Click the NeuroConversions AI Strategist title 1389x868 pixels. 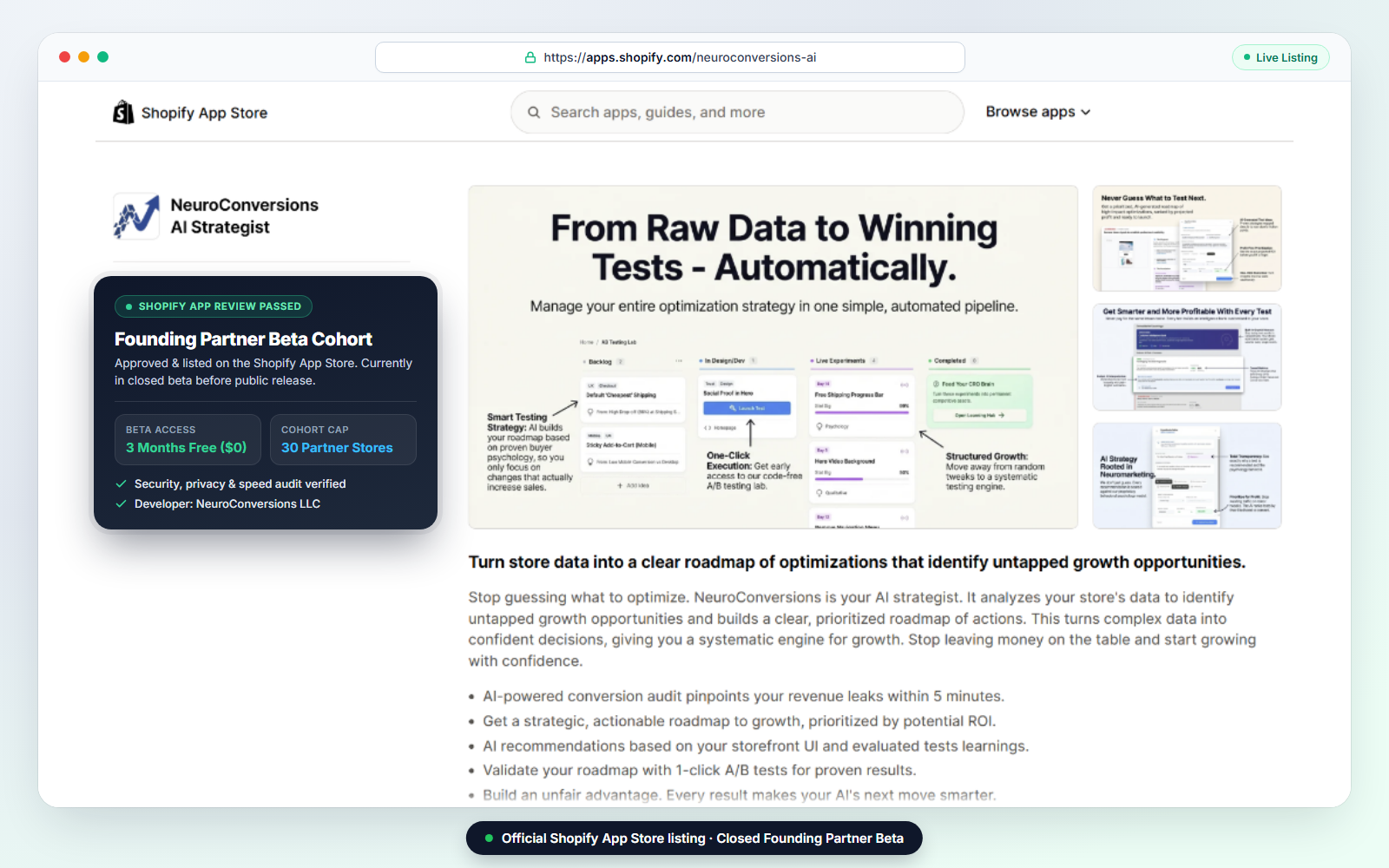click(244, 215)
